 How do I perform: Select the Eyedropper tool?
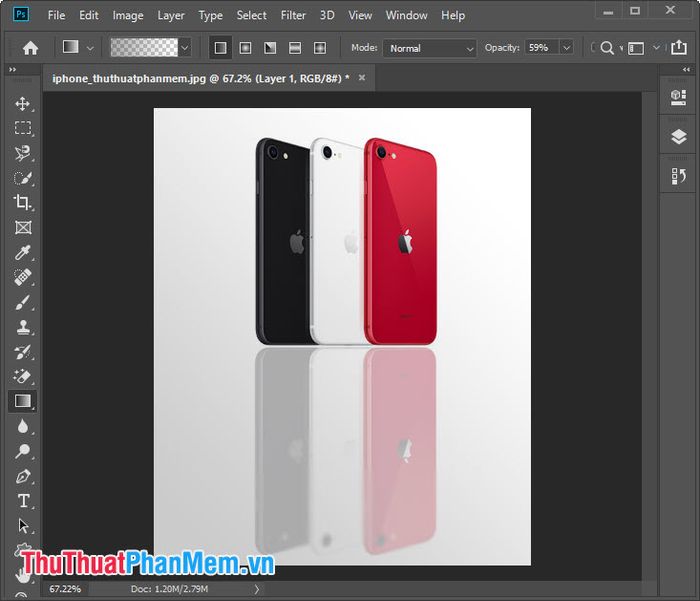click(x=22, y=252)
